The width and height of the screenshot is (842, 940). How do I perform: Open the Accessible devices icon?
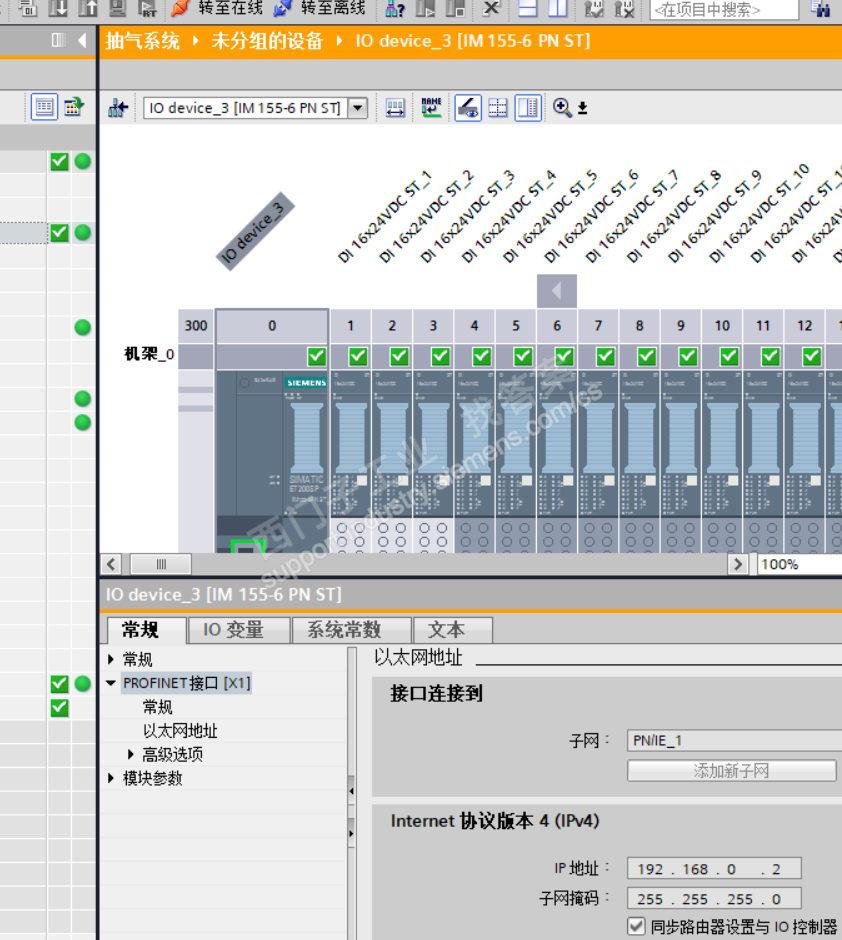pos(394,8)
